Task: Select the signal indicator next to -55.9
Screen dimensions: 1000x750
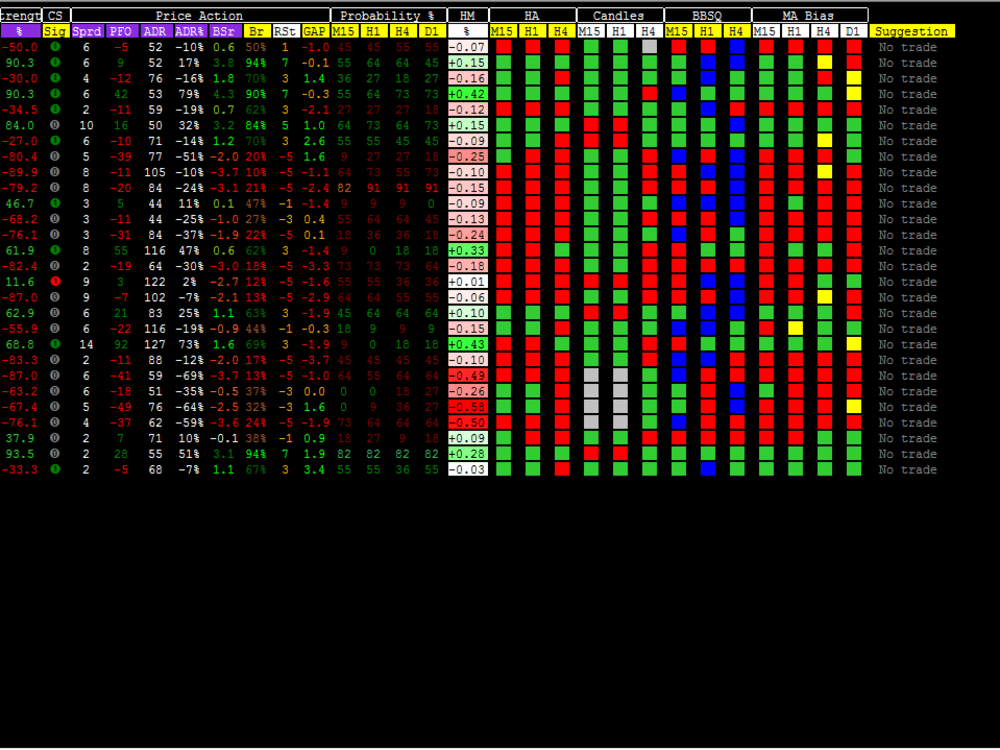Action: coord(55,328)
